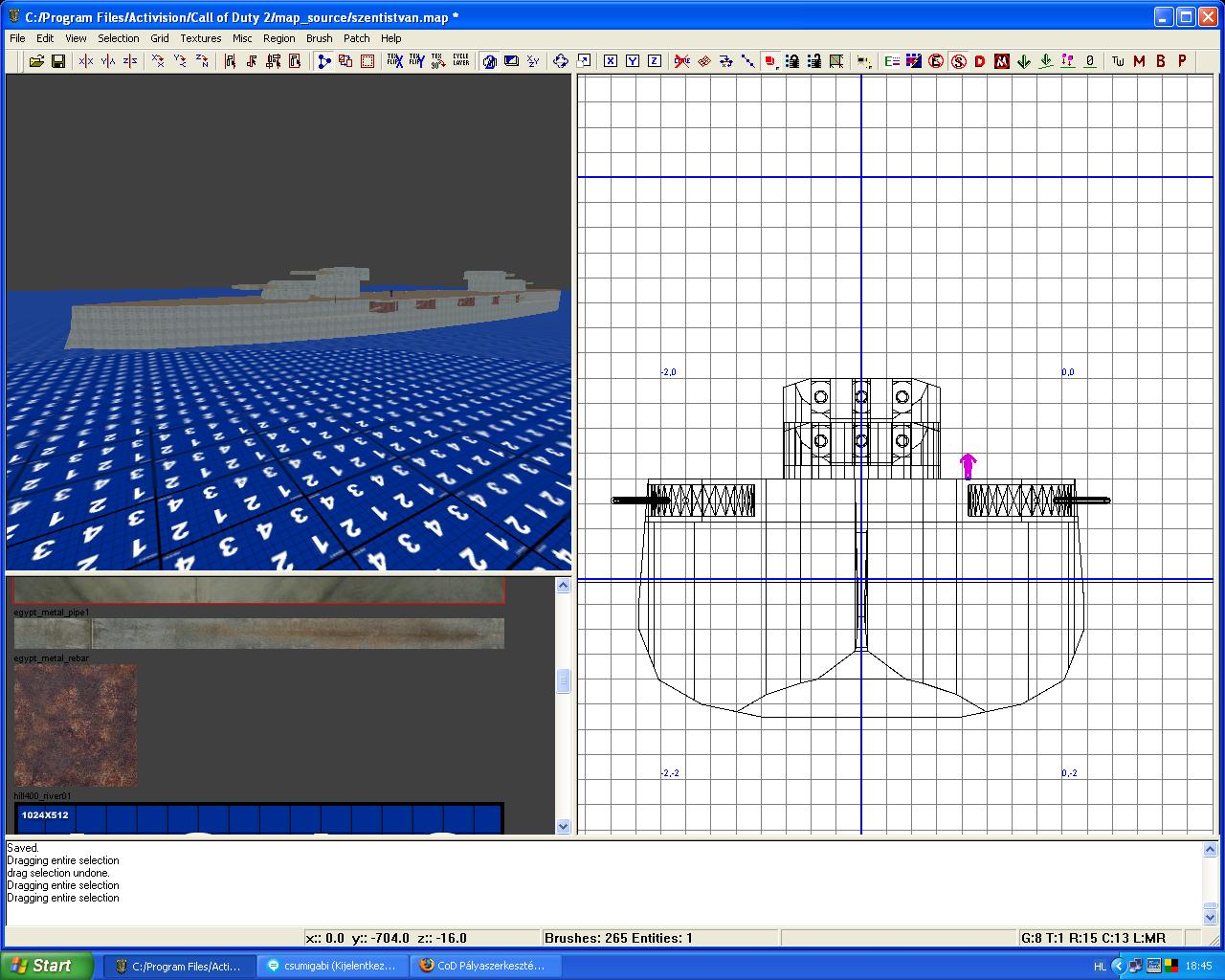Screen dimensions: 1225x980
Task: Click the green down arrow icon
Action: (1024, 61)
